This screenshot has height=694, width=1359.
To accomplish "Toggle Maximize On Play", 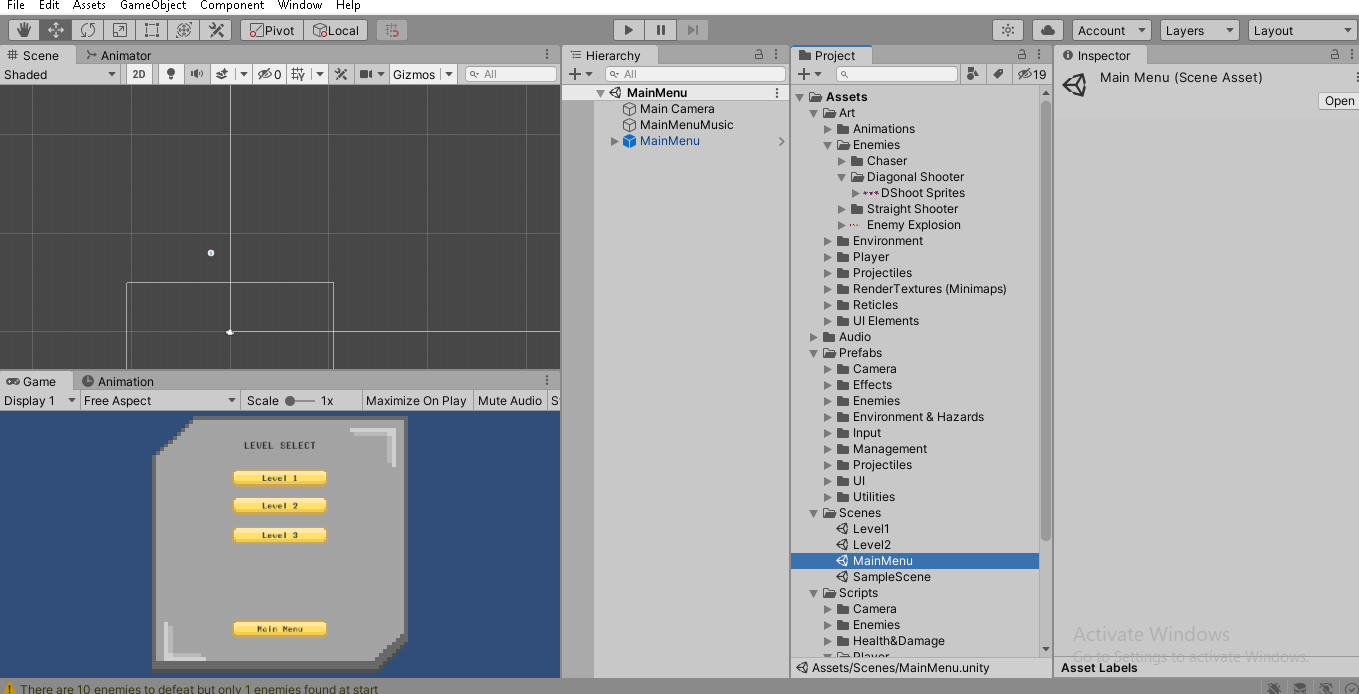I will (x=416, y=400).
